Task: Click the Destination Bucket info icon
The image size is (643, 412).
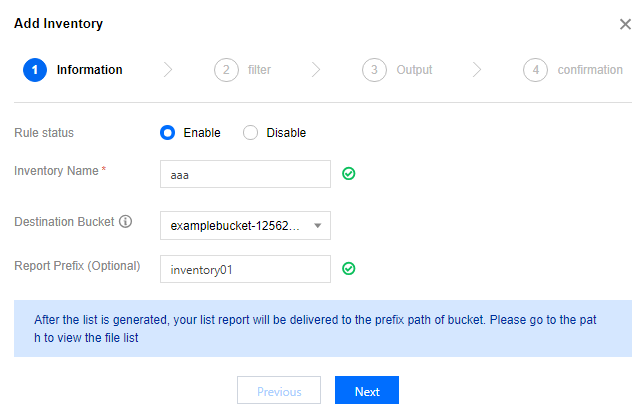Action: pos(125,222)
